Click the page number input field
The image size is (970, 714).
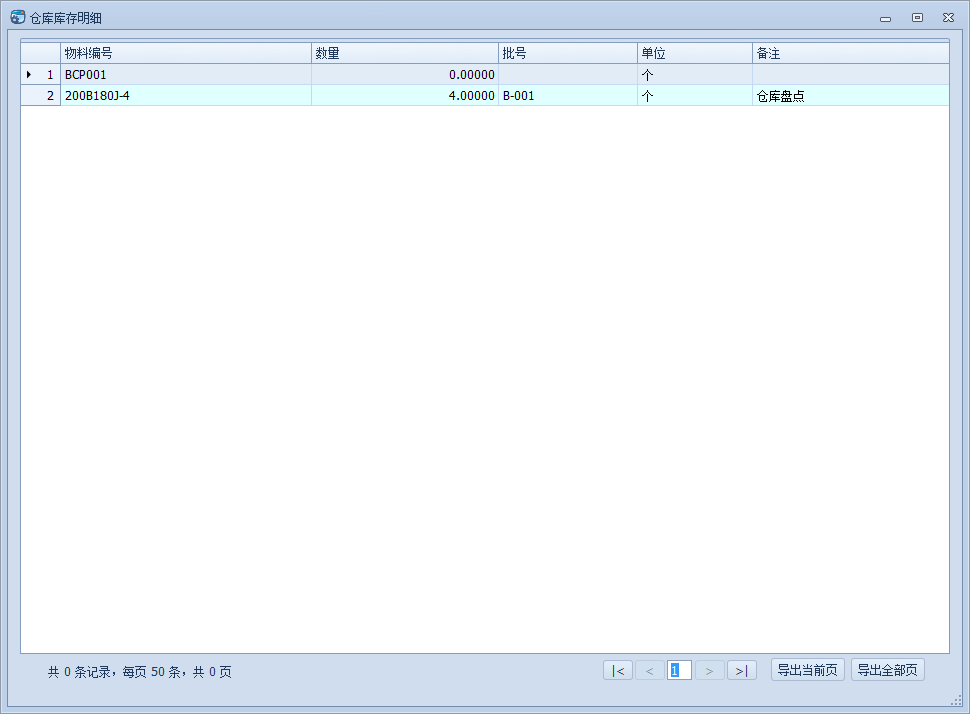(679, 671)
